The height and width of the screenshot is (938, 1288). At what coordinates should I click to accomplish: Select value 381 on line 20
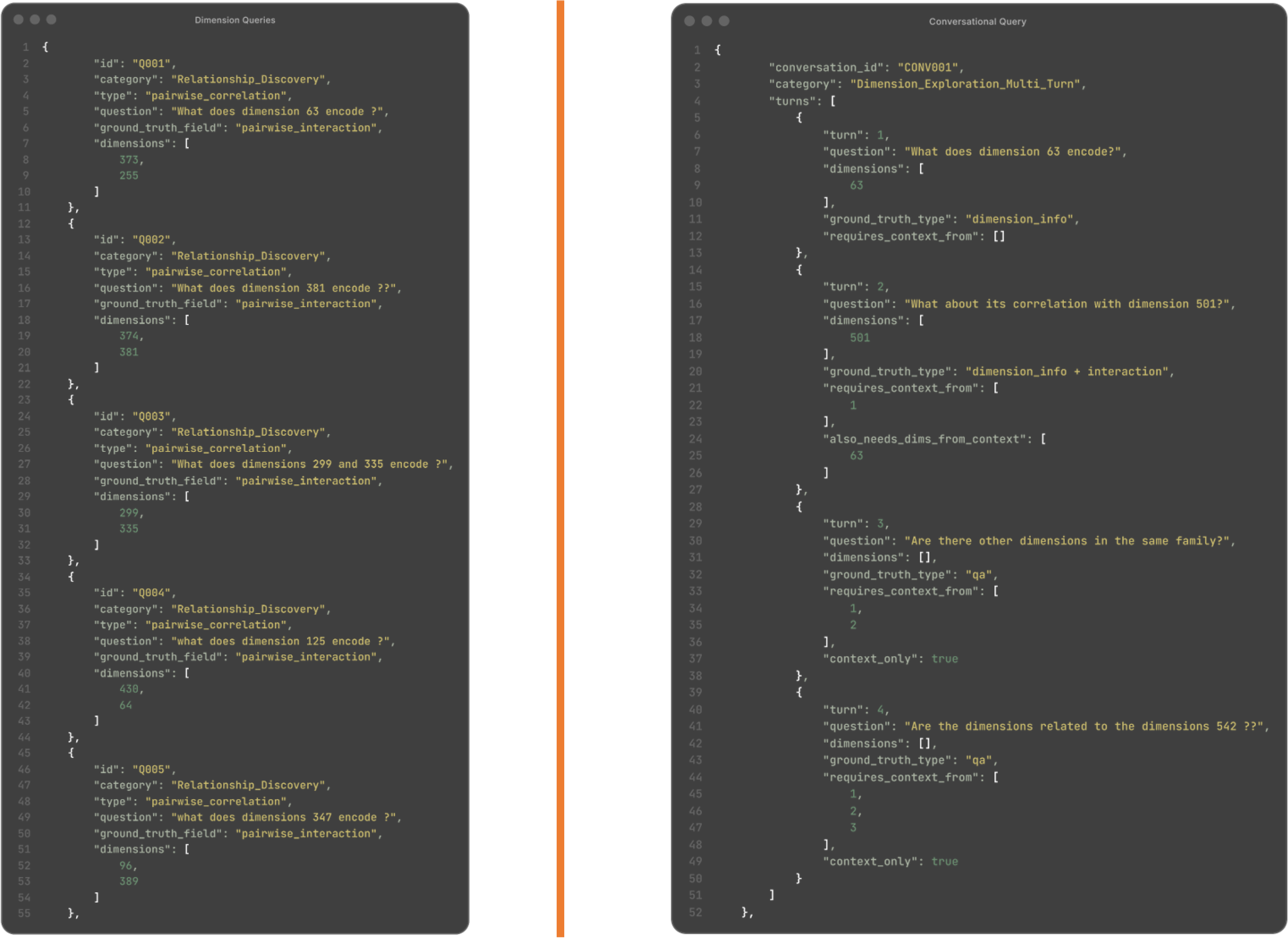click(129, 352)
